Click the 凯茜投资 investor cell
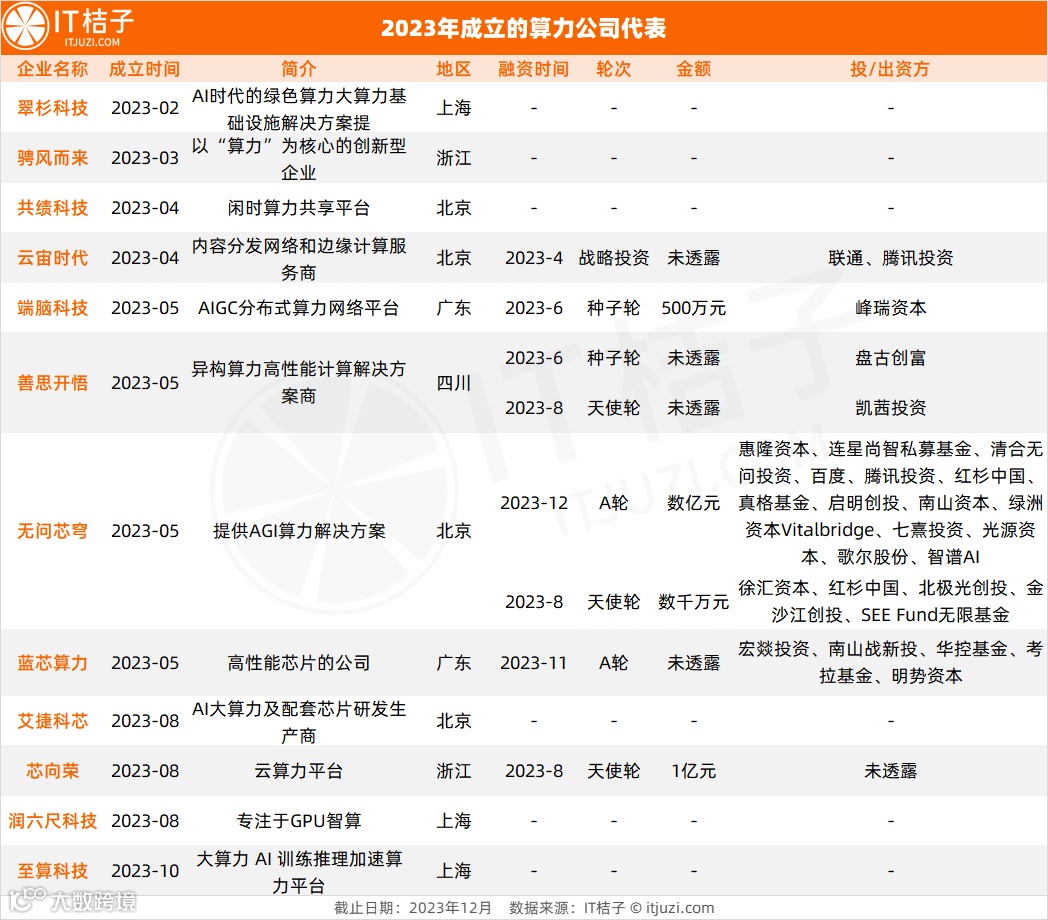1048x920 pixels. click(890, 407)
